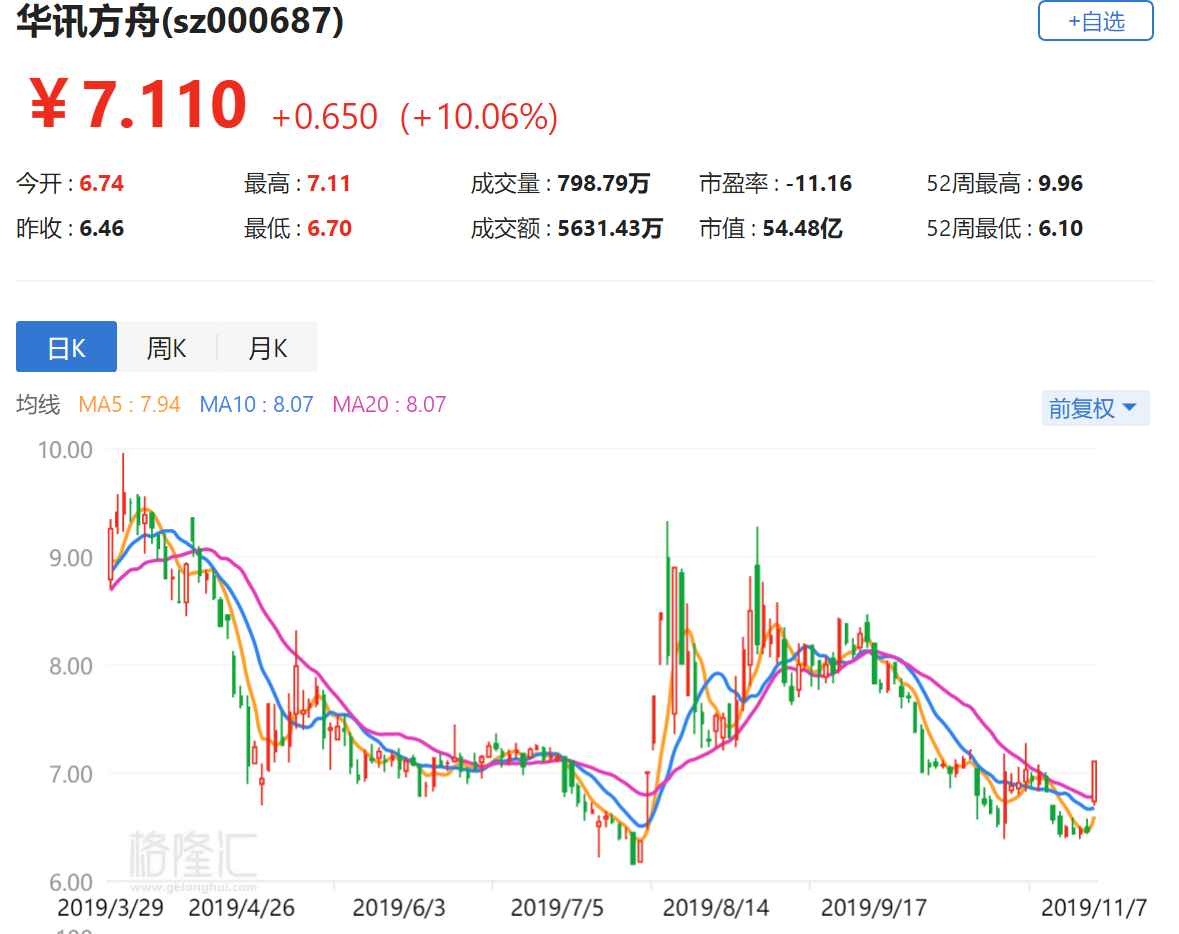Click the stock title 华讯方舟(sz000687)

click(x=180, y=20)
